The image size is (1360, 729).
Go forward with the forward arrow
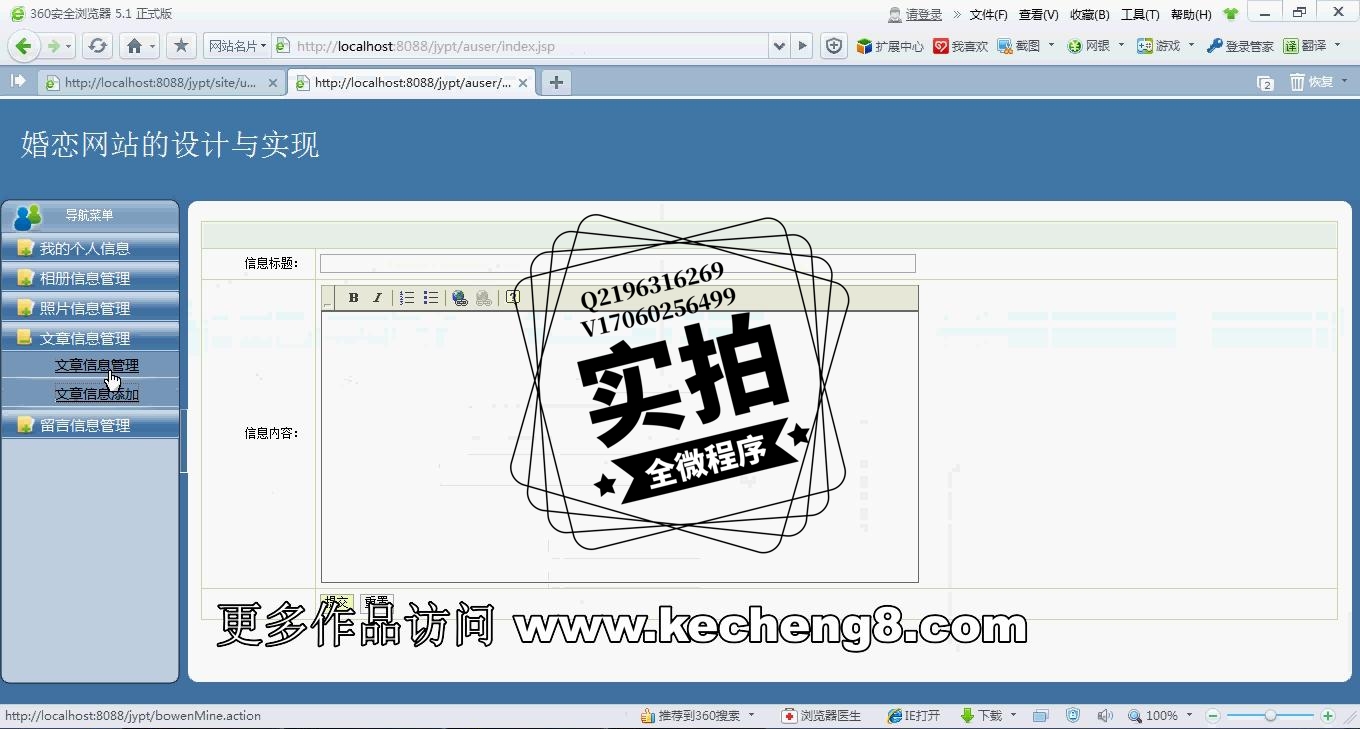click(x=54, y=46)
